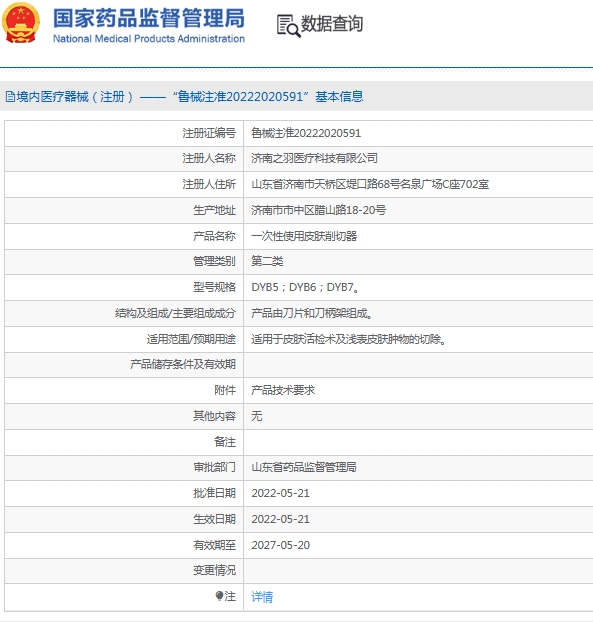Screen dimensions: 593x622
Task: Click the 适用范围/预期用途 label
Action: pyautogui.click(x=191, y=339)
